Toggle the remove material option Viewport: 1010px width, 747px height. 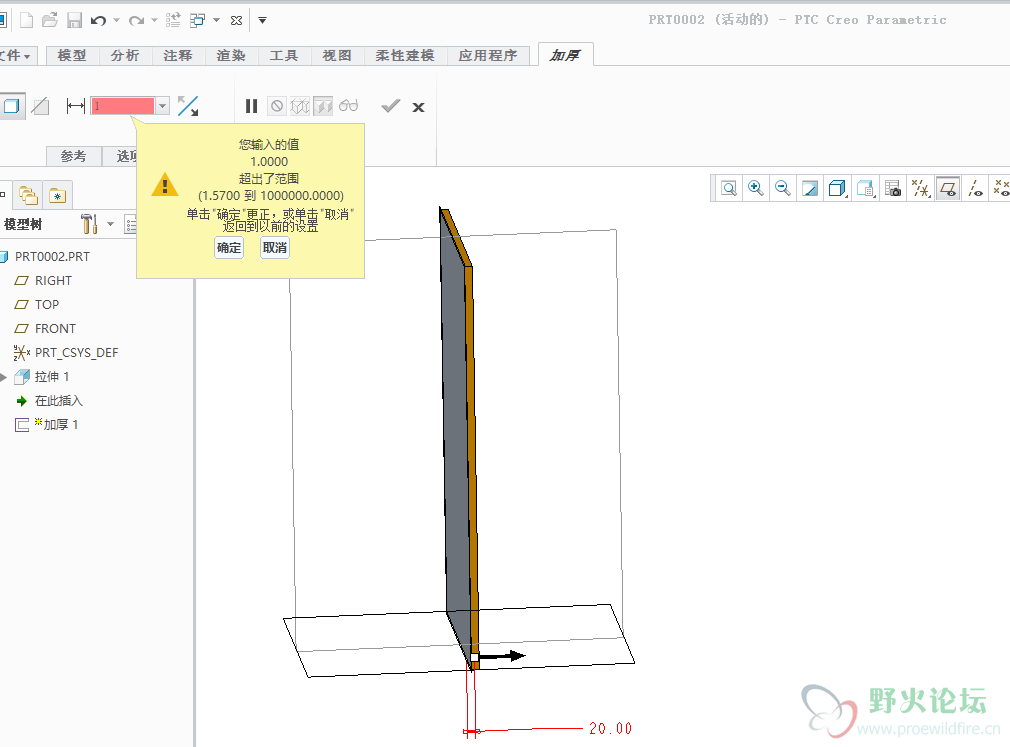pos(41,106)
